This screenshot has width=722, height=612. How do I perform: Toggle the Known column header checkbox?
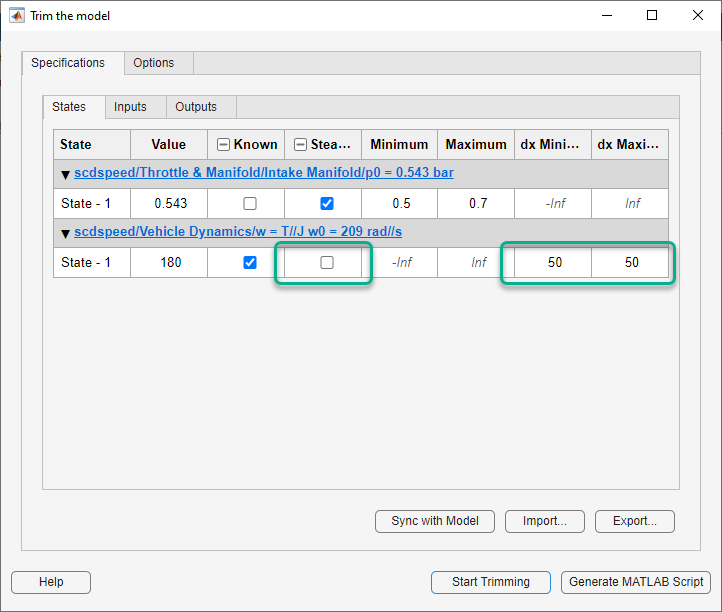(x=223, y=145)
